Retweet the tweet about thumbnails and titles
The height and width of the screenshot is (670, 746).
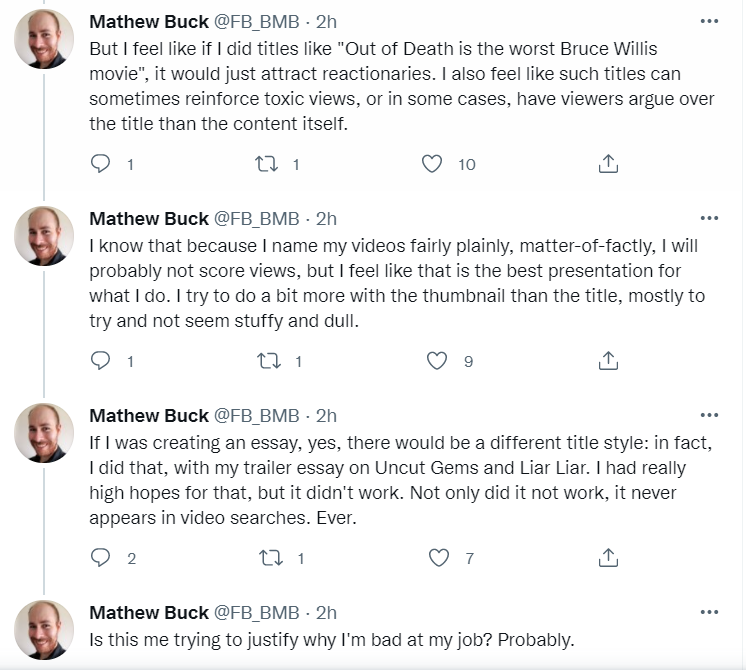point(269,361)
